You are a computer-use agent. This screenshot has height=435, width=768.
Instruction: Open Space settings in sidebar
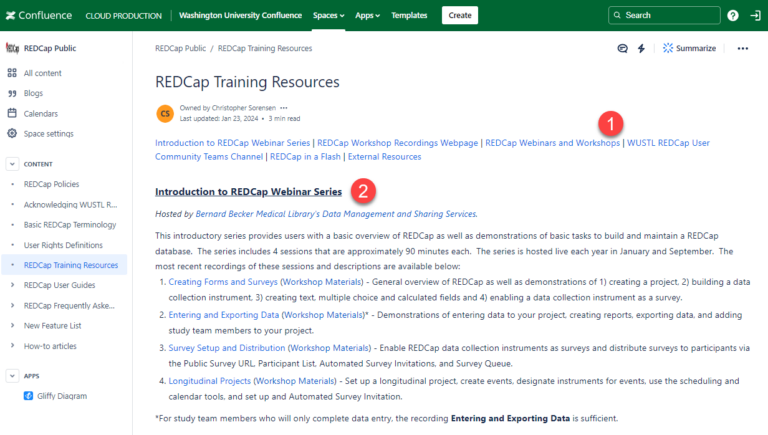pos(48,134)
